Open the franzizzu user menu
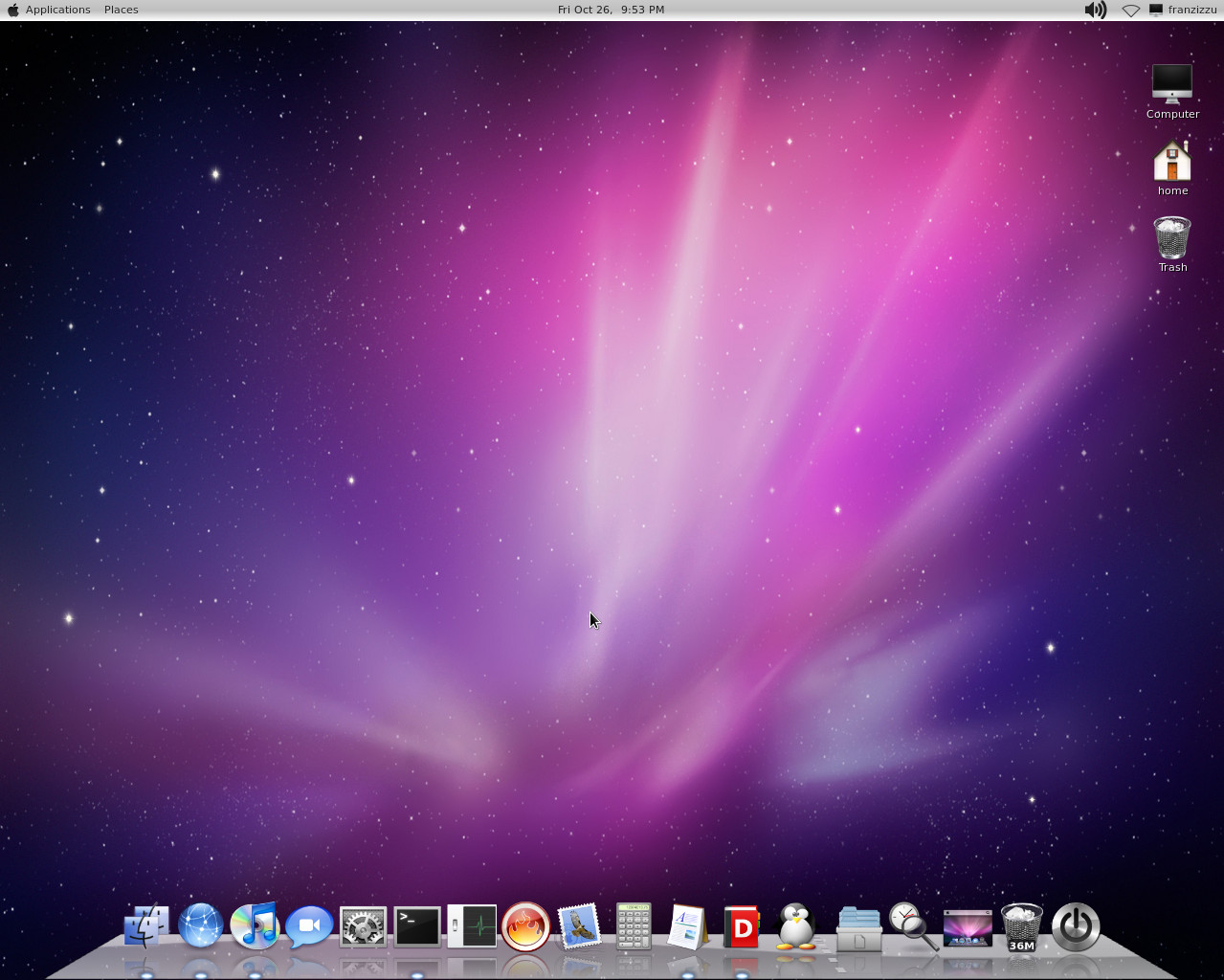The height and width of the screenshot is (980, 1224). pyautogui.click(x=1183, y=10)
